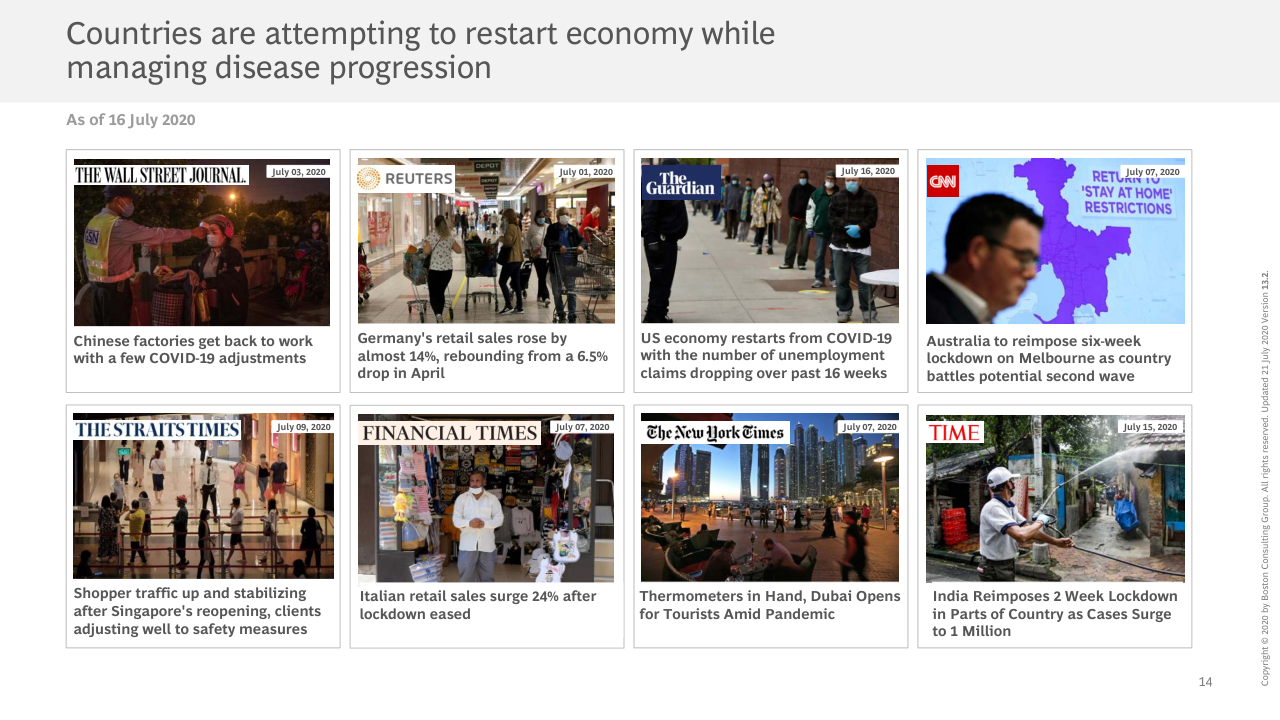The image size is (1280, 720).
Task: Open Germany's retail sales headline
Action: pos(482,356)
